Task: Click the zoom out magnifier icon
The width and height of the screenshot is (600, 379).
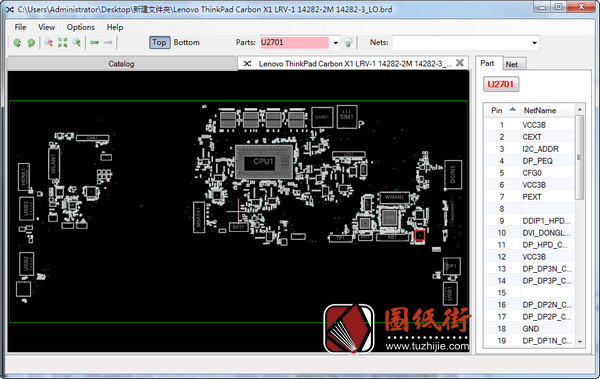Action: click(49, 42)
